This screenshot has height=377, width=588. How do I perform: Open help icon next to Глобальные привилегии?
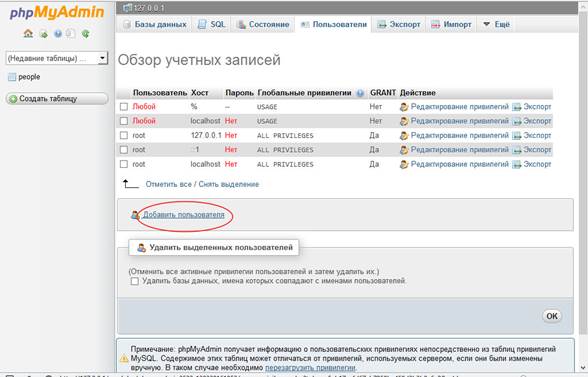(360, 93)
